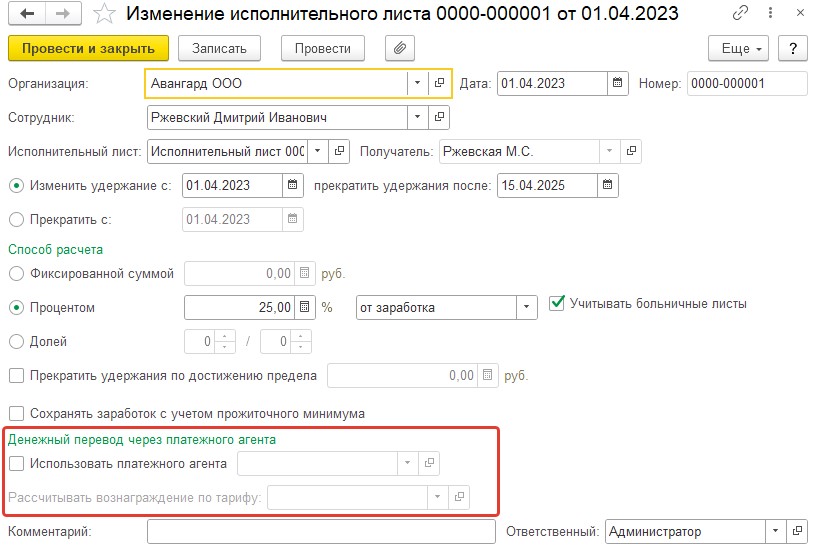
Task: Go forward with the right arrow button
Action: 63,14
